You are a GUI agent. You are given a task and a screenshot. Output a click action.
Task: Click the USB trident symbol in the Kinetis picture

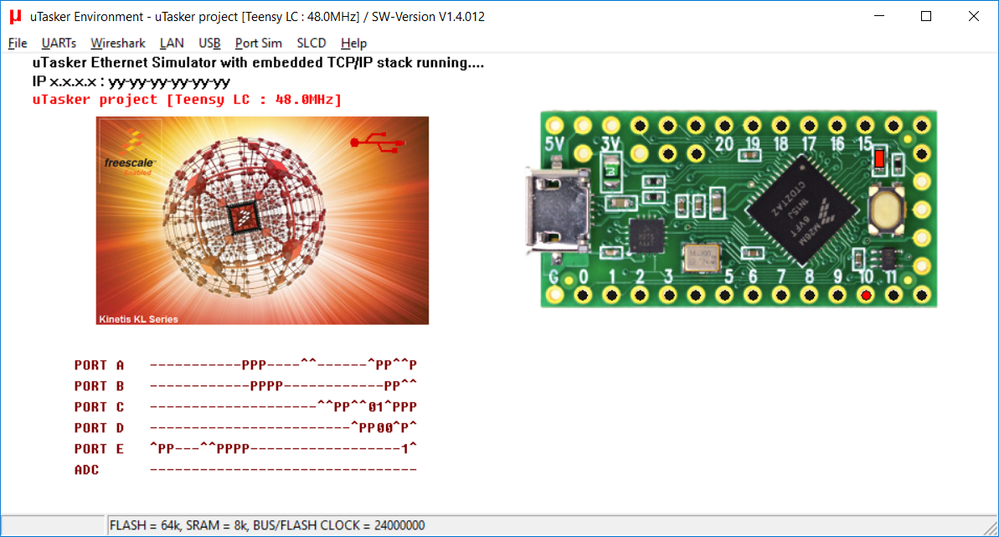coord(377,142)
